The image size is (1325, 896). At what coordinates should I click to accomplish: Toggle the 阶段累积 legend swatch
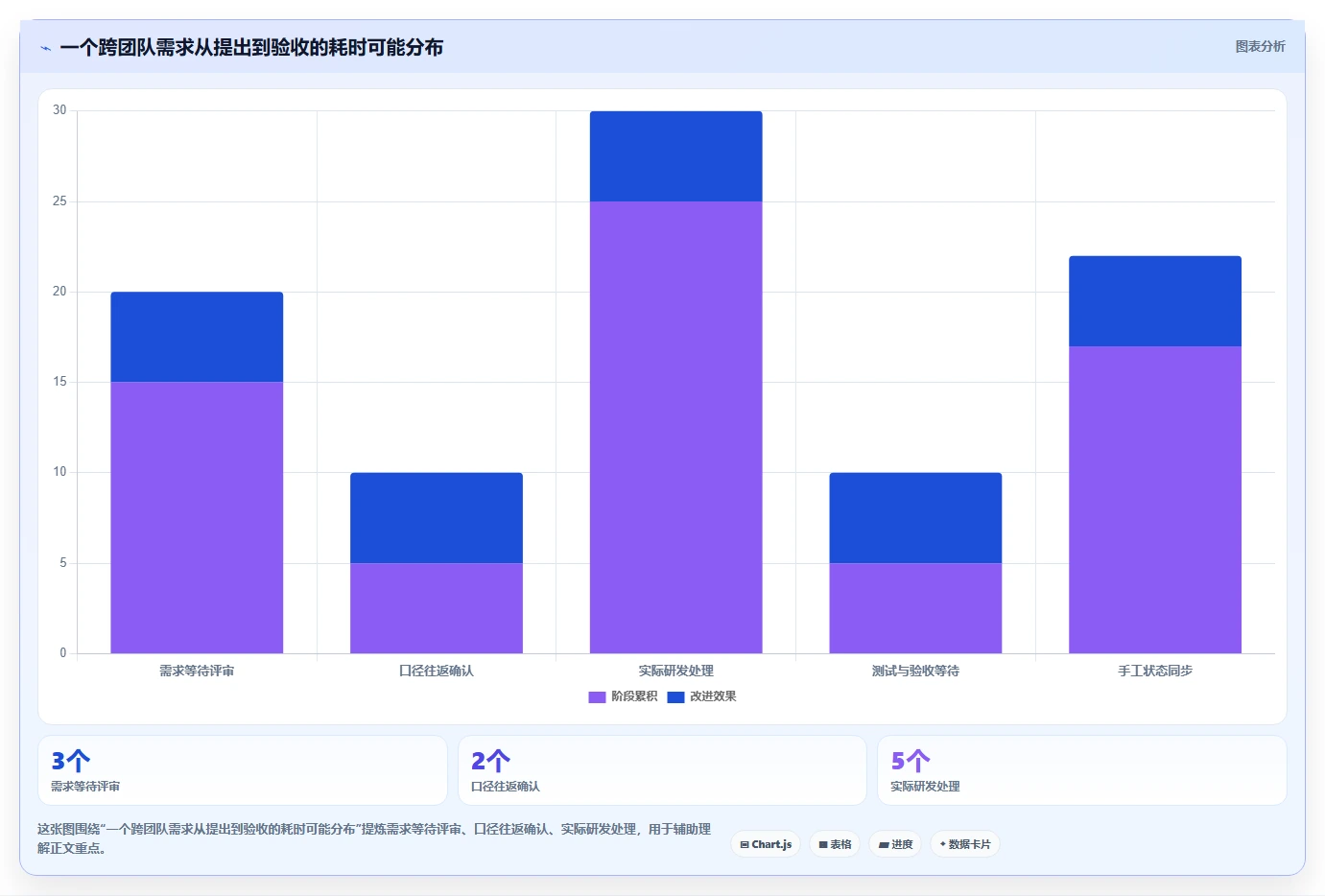point(597,696)
